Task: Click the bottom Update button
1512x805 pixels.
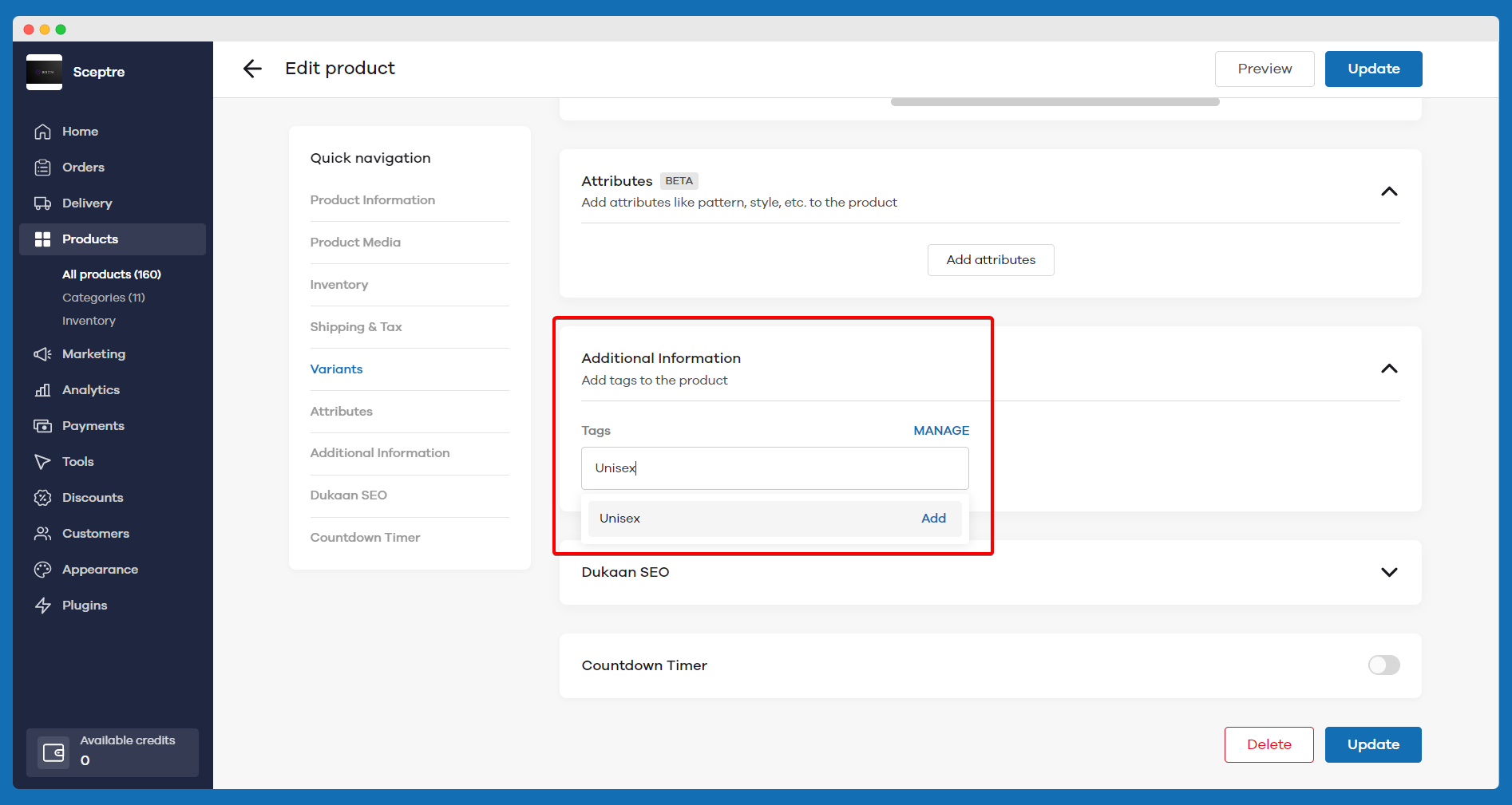Action: click(x=1373, y=745)
